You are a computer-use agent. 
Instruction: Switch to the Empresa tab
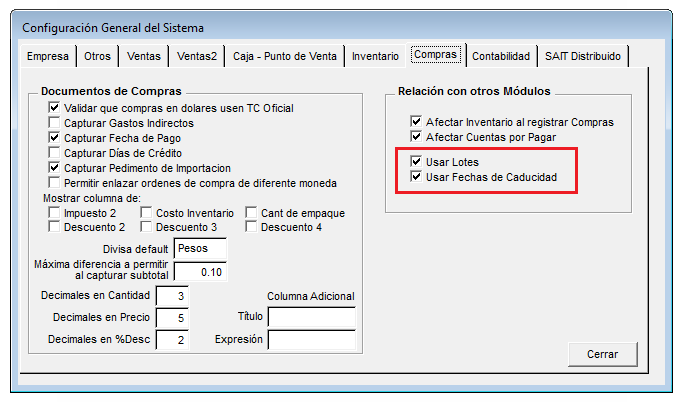tap(48, 56)
